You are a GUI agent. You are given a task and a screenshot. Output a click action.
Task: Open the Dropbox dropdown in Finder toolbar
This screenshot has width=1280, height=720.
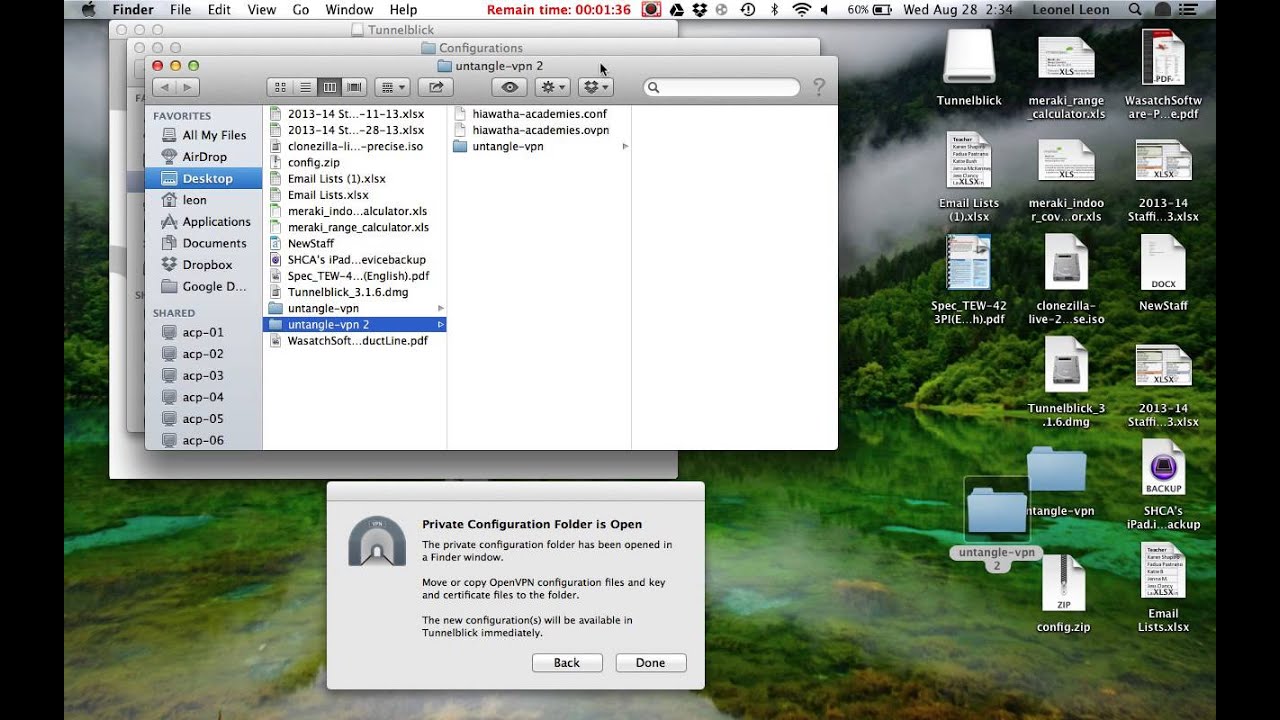(595, 88)
